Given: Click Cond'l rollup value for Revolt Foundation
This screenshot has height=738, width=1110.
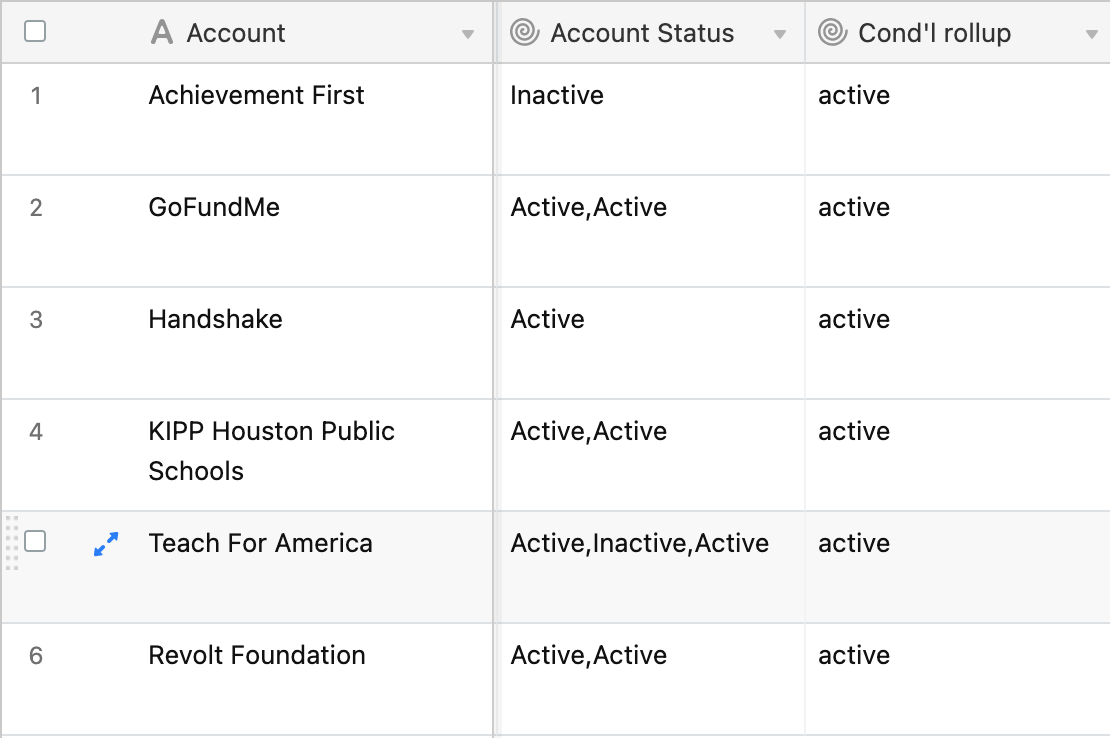Looking at the screenshot, I should click(x=854, y=655).
